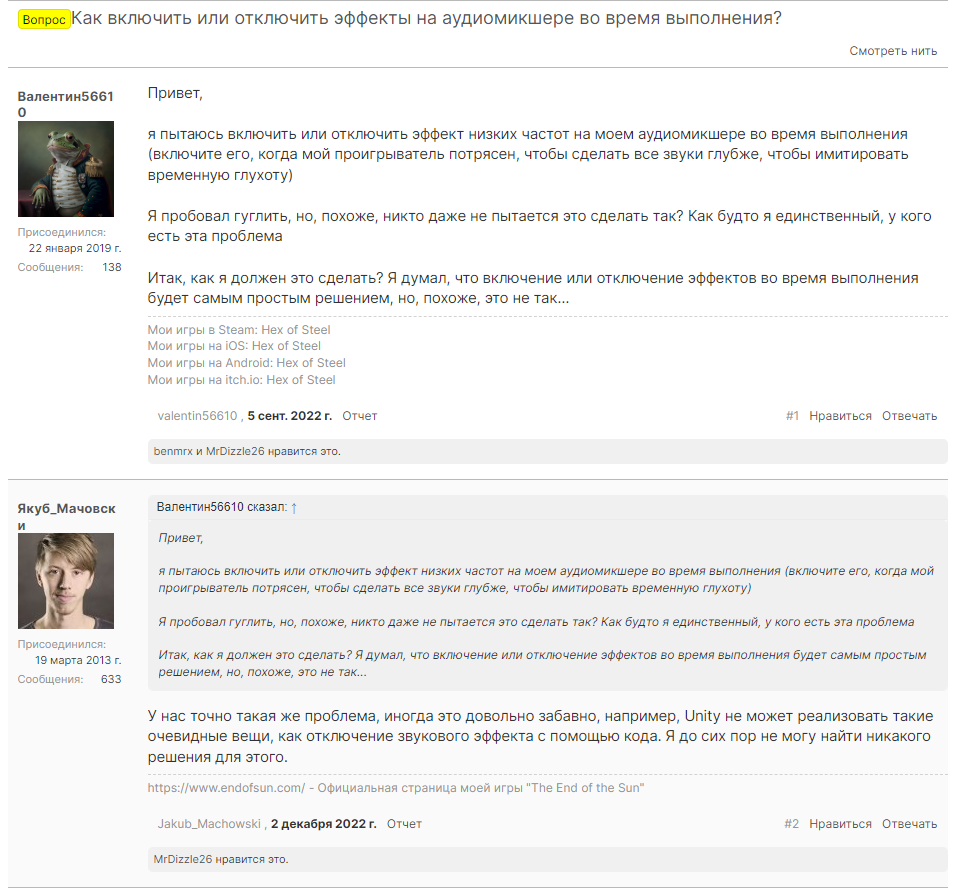Click 'Отвечать' on post #2
The image size is (967, 896).
tap(909, 824)
